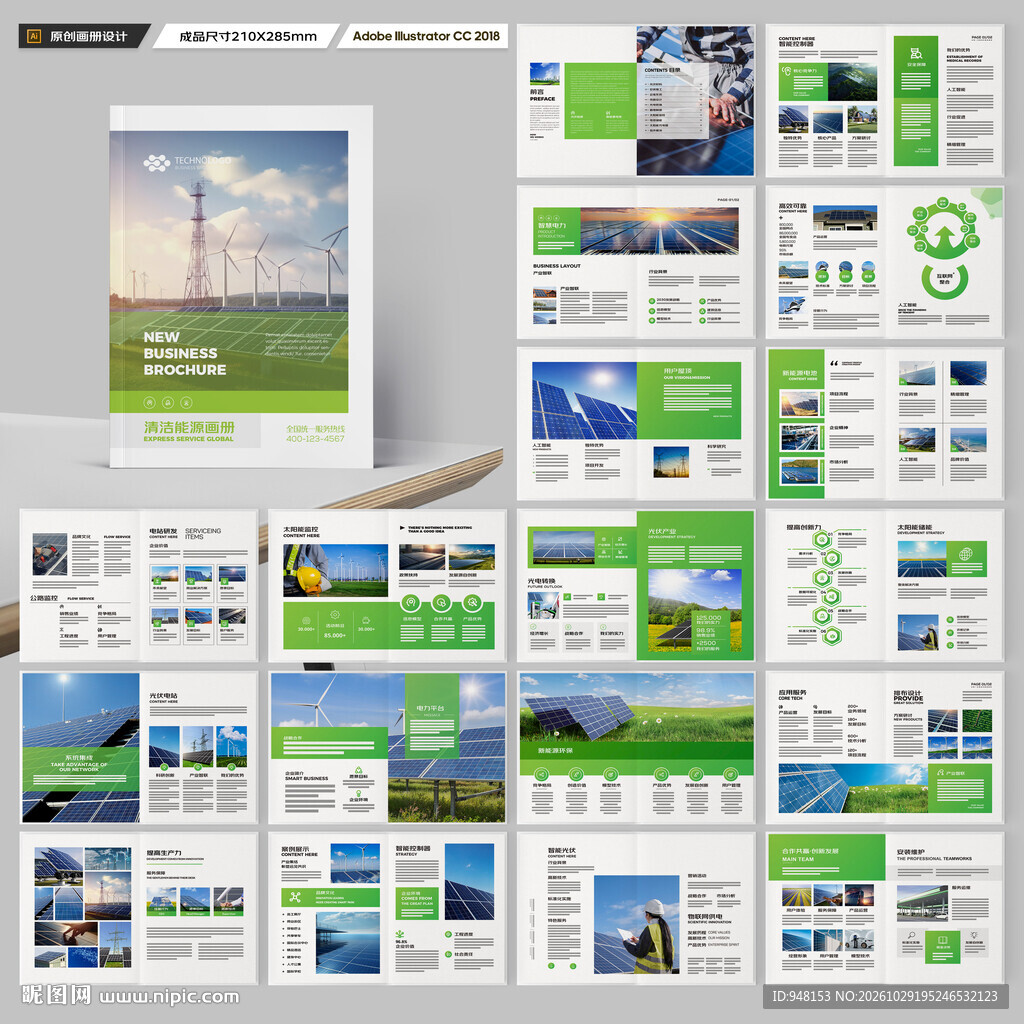
Task: Click the hotline number 400-123-4567
Action: point(315,439)
